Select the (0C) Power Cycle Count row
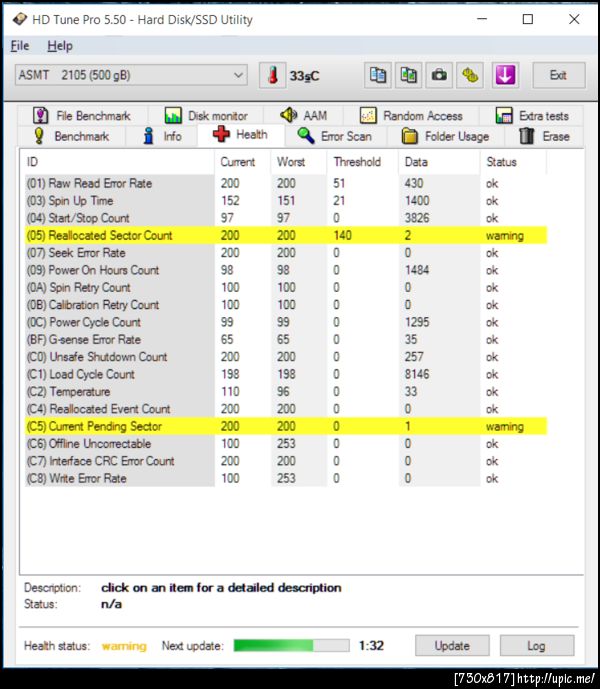Image resolution: width=600 pixels, height=689 pixels. coord(286,322)
